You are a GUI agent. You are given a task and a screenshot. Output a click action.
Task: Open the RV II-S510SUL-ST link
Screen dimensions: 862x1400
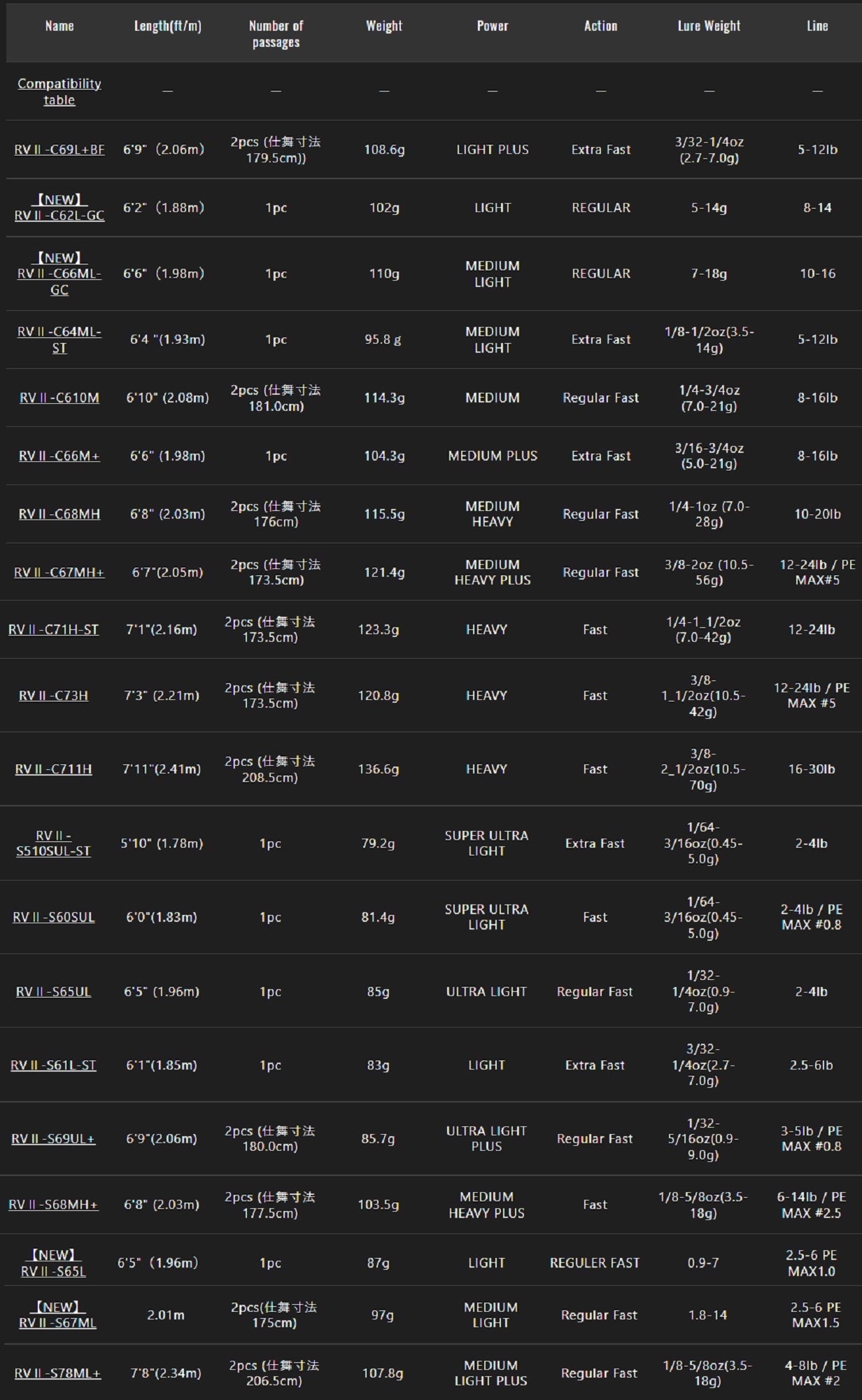point(53,843)
